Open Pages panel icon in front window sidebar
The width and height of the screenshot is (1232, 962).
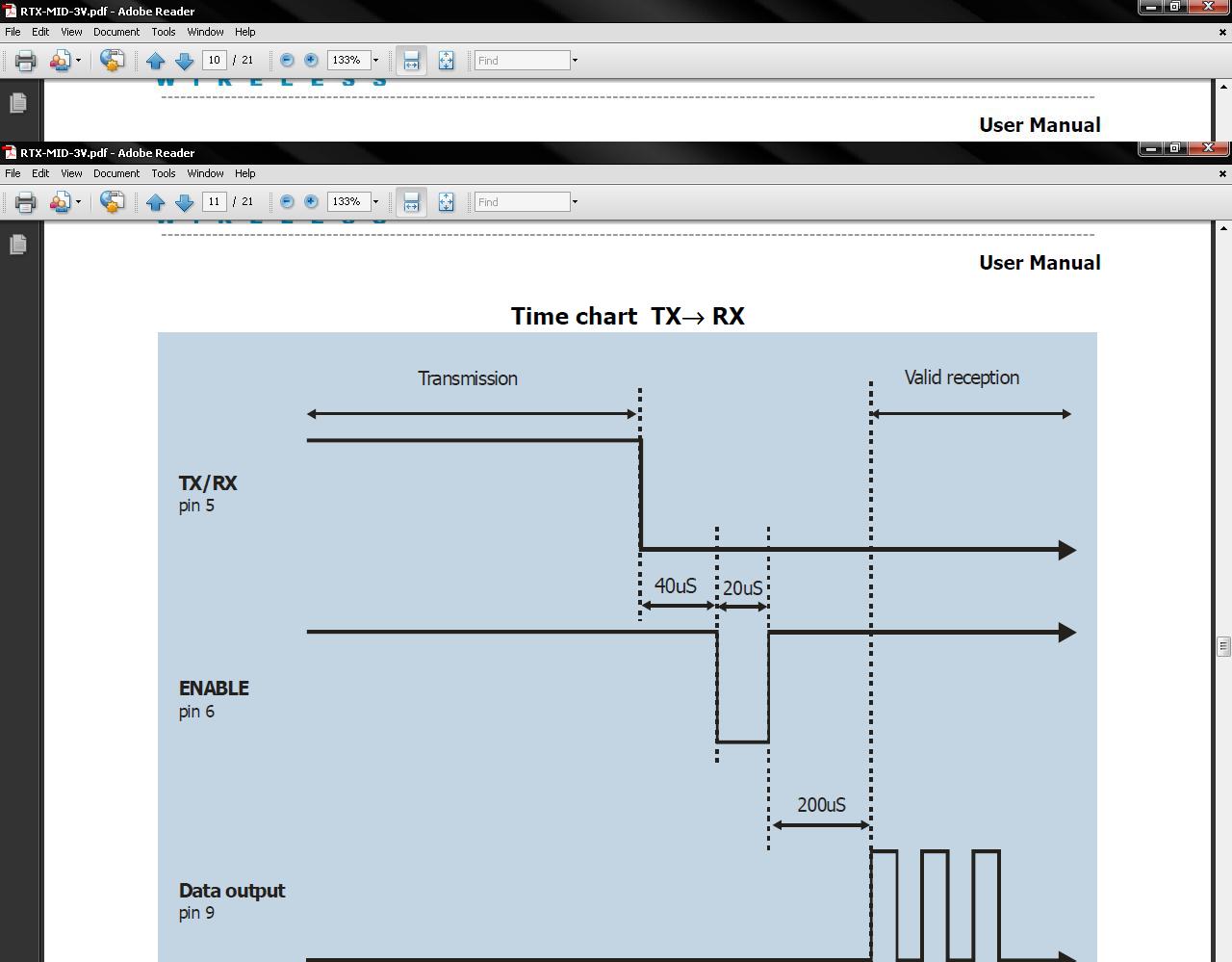coord(17,245)
